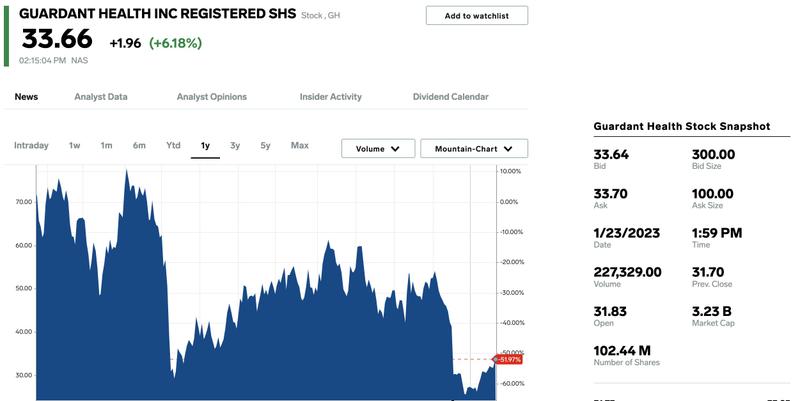Click the +6.18% percent change

click(176, 43)
